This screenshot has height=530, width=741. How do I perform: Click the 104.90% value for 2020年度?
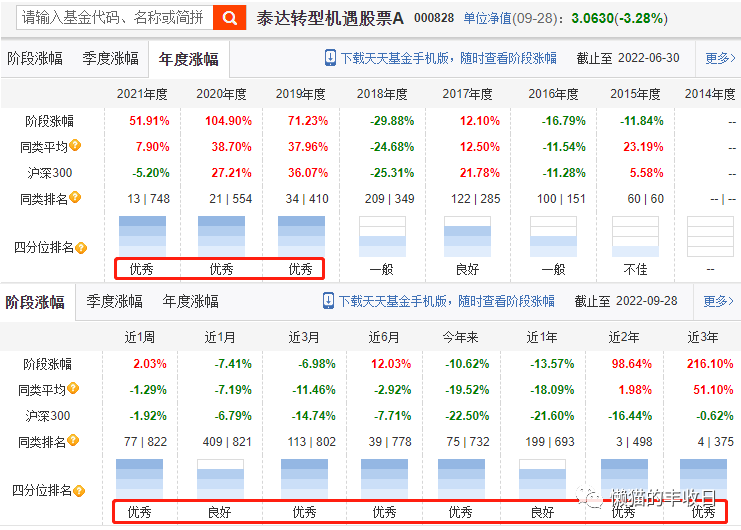(228, 121)
